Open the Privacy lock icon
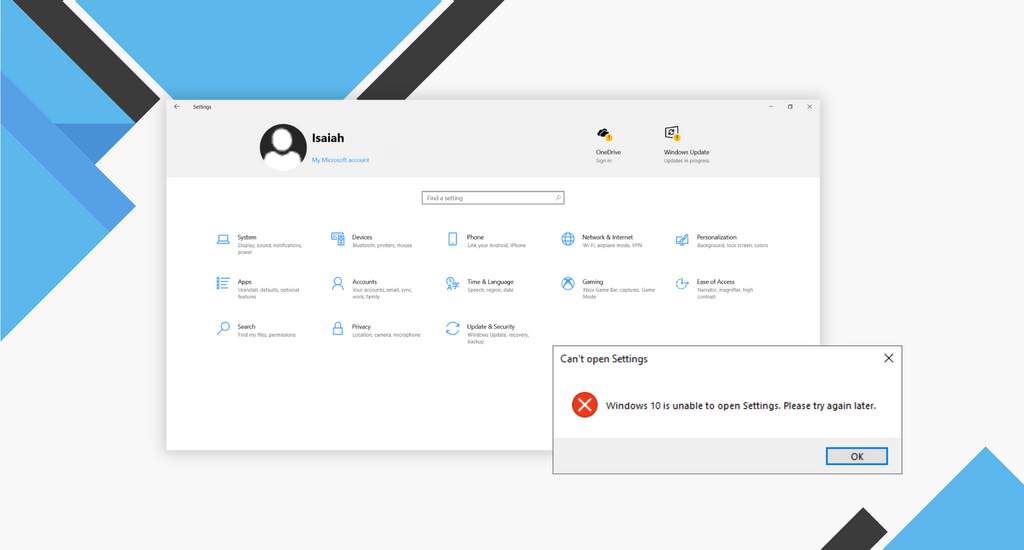Image resolution: width=1024 pixels, height=550 pixels. coord(338,328)
